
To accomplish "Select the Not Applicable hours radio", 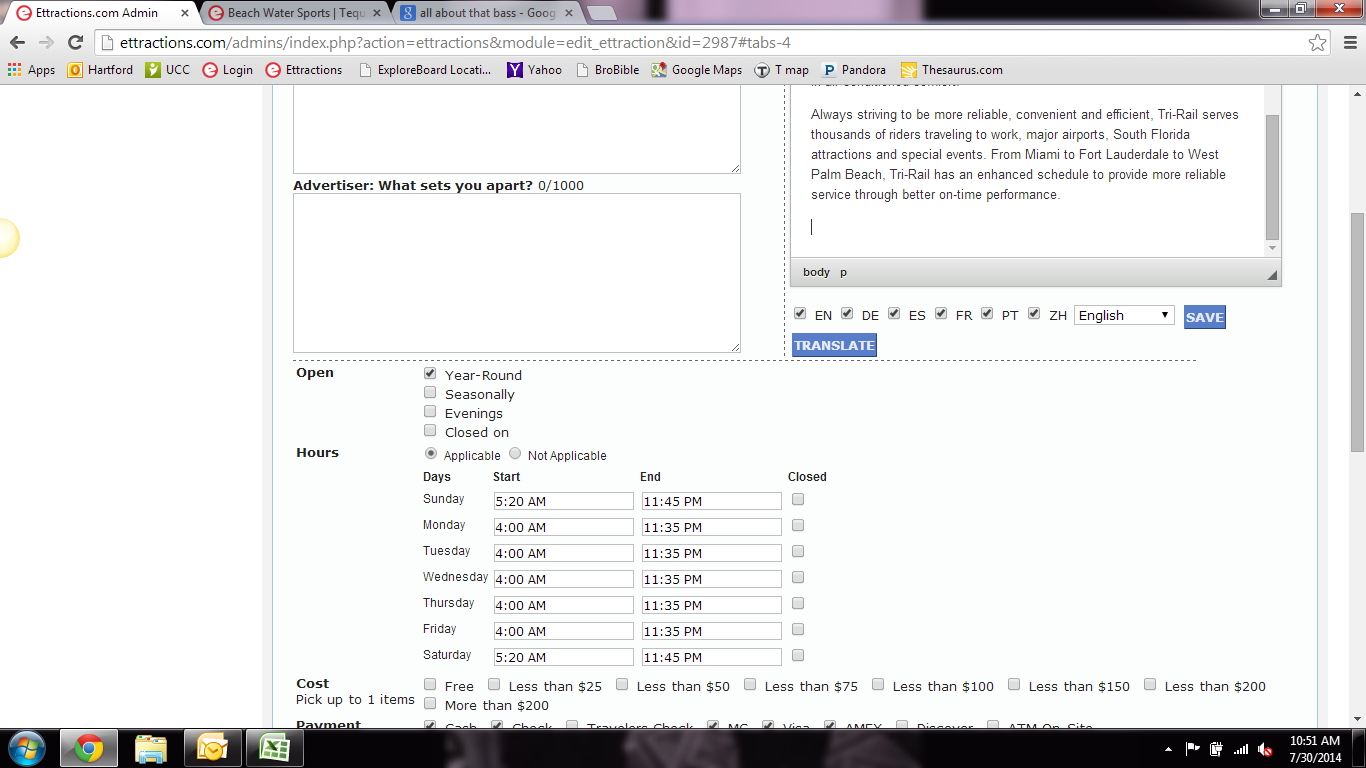I will (515, 454).
